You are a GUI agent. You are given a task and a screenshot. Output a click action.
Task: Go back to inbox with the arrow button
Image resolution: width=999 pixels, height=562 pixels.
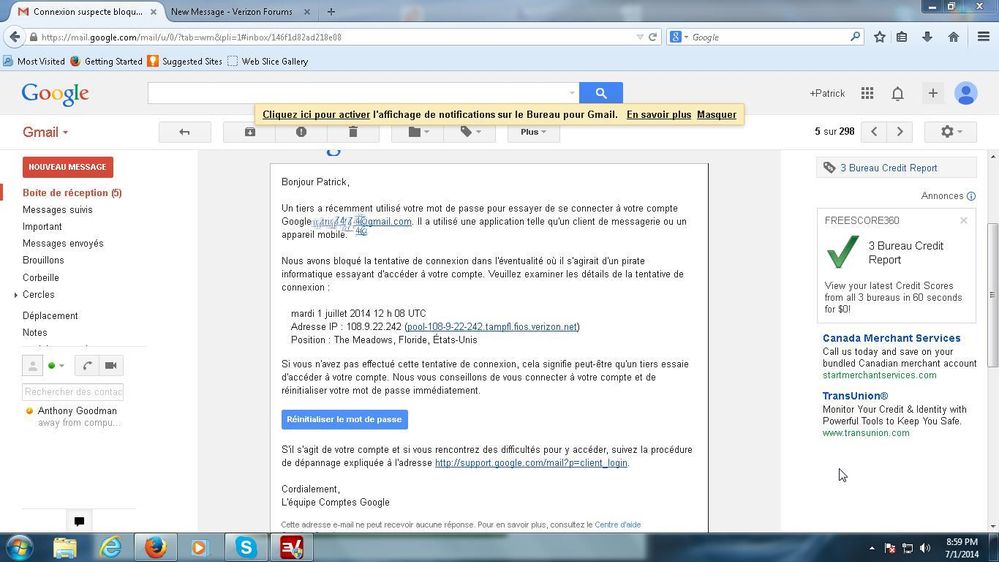click(185, 132)
